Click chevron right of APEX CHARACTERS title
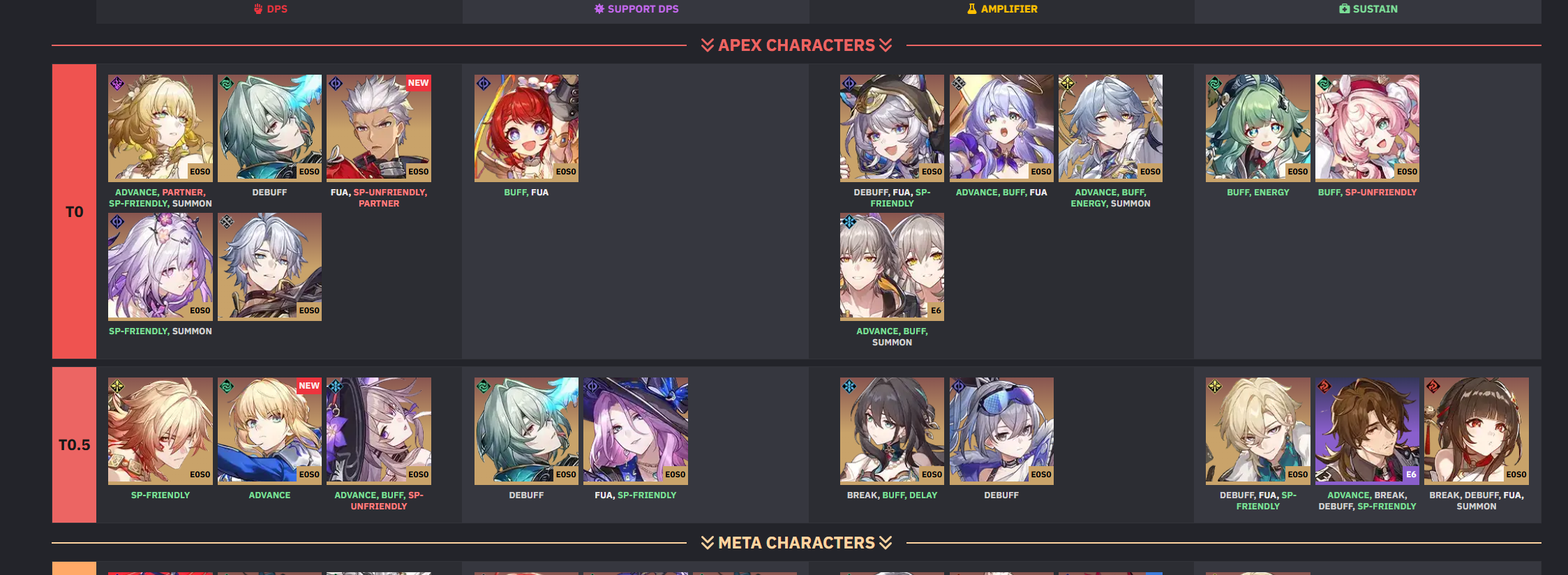 886,45
